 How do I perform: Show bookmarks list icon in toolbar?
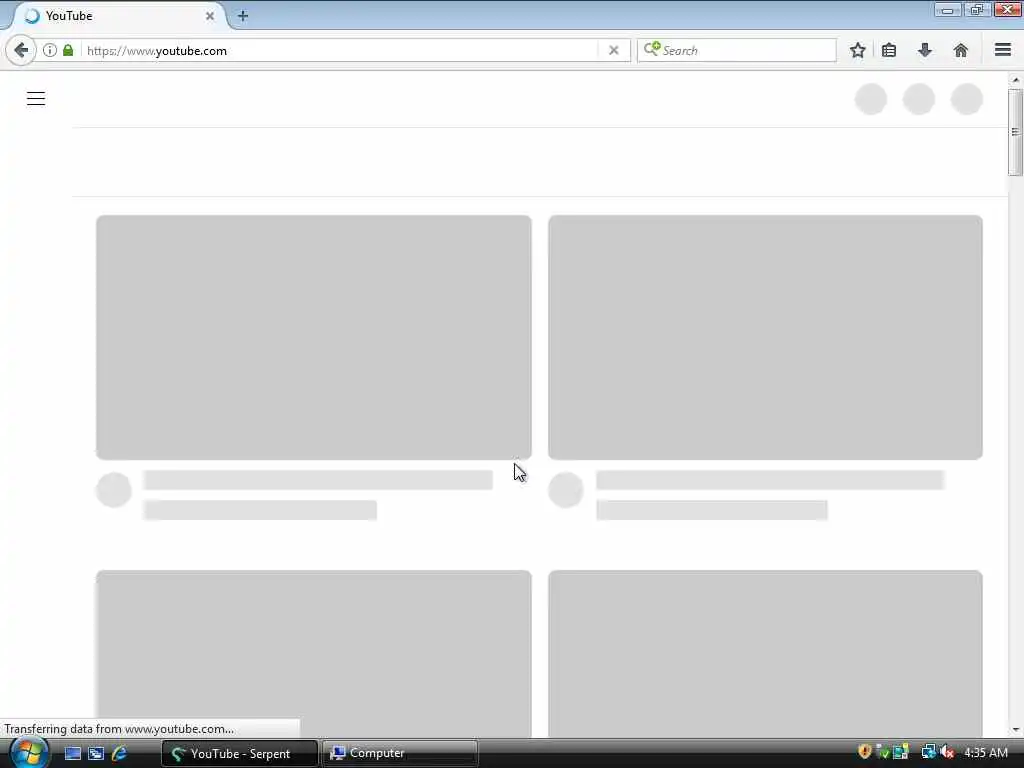pyautogui.click(x=889, y=50)
